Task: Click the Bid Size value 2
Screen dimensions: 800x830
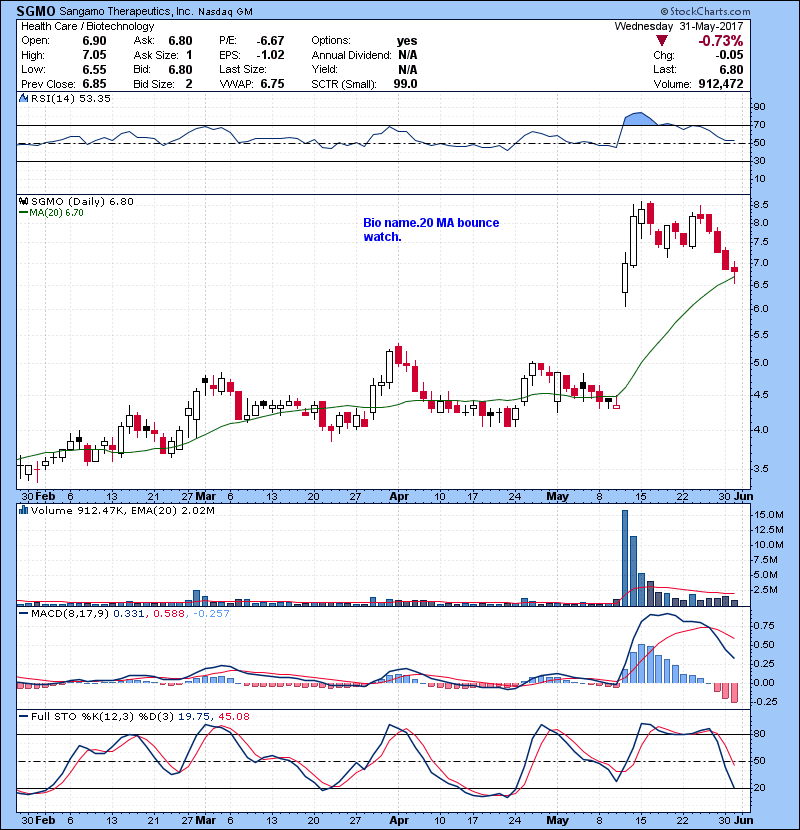Action: point(189,84)
